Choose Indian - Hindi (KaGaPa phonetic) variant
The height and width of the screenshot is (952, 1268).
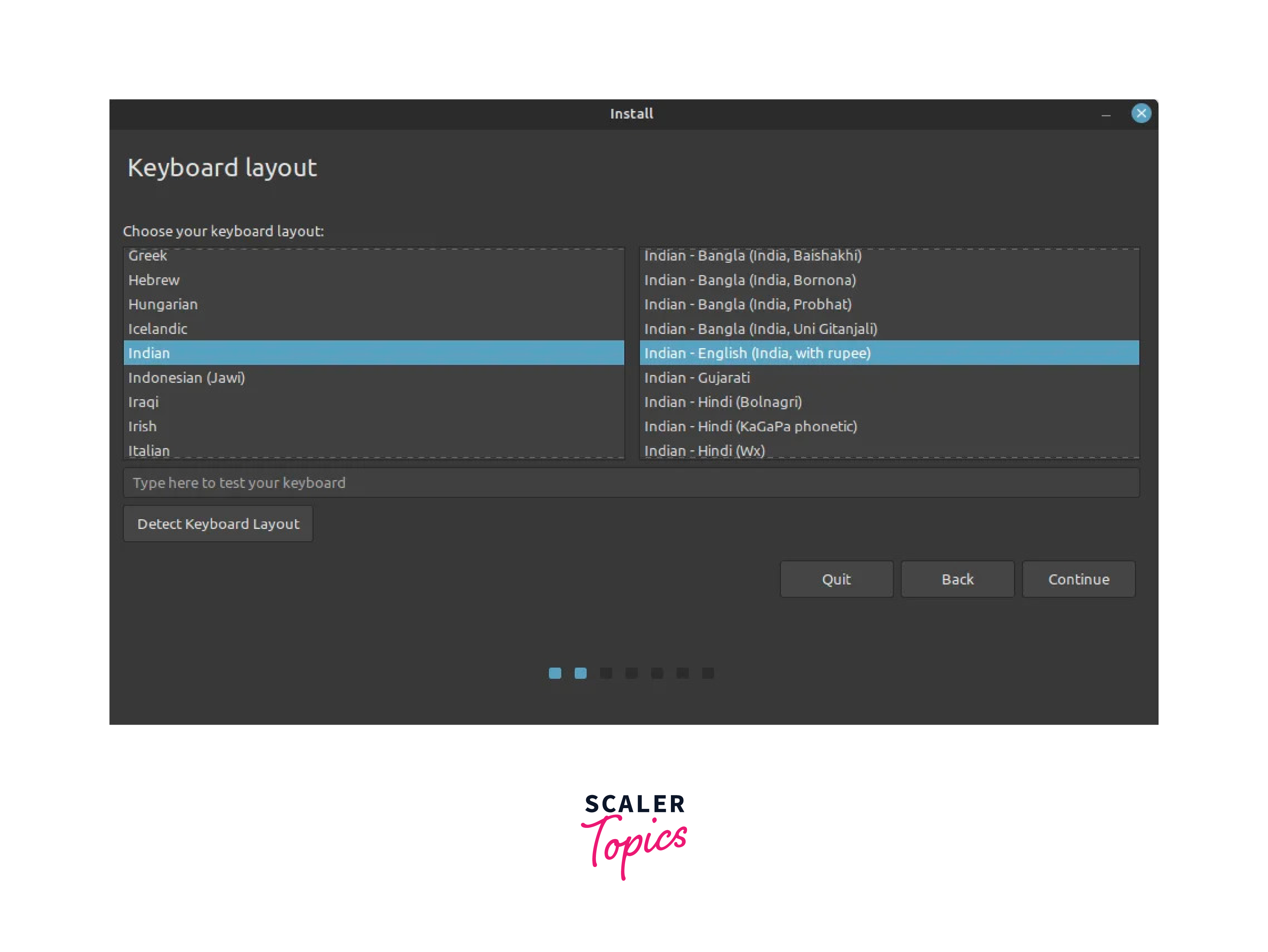(x=750, y=427)
